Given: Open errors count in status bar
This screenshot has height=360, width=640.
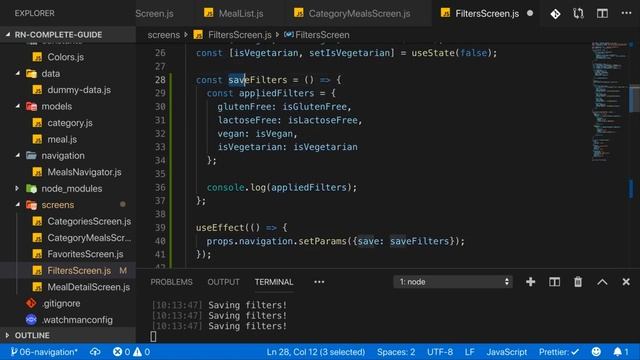Looking at the screenshot, I should 122,352.
